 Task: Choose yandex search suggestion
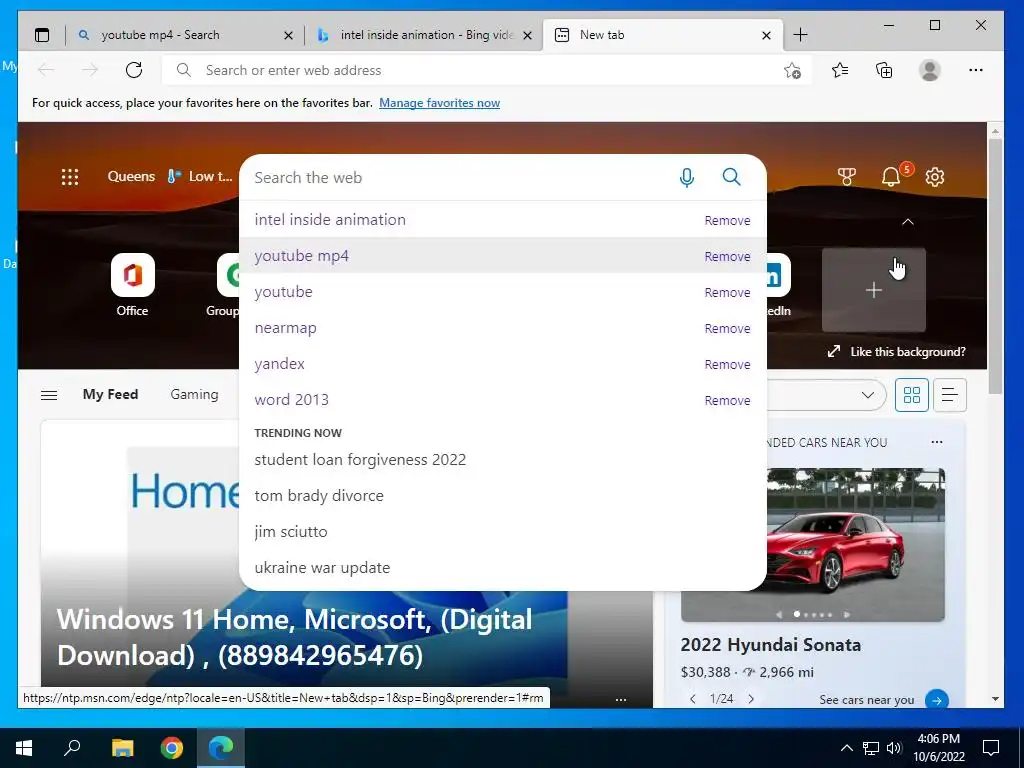click(280, 364)
